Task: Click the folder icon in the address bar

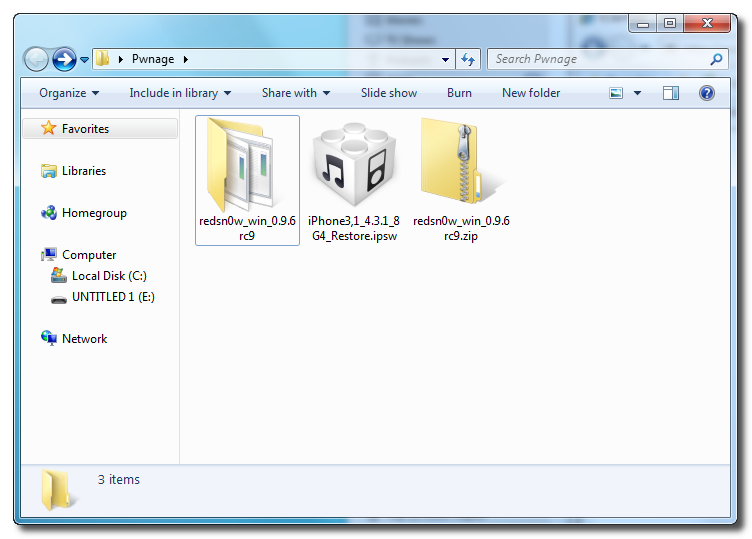Action: (102, 59)
